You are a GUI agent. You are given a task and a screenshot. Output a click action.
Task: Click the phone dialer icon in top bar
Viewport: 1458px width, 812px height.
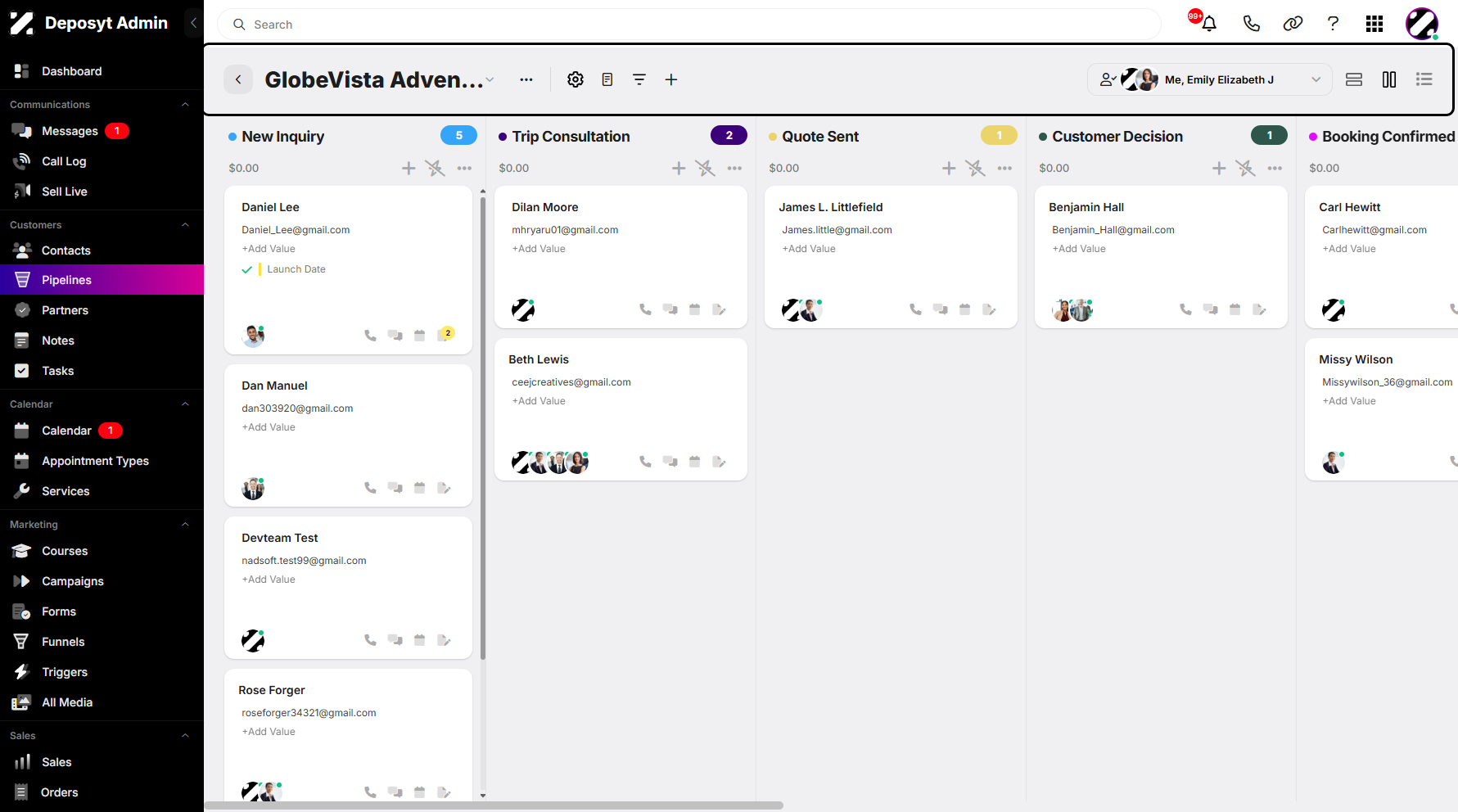point(1251,24)
